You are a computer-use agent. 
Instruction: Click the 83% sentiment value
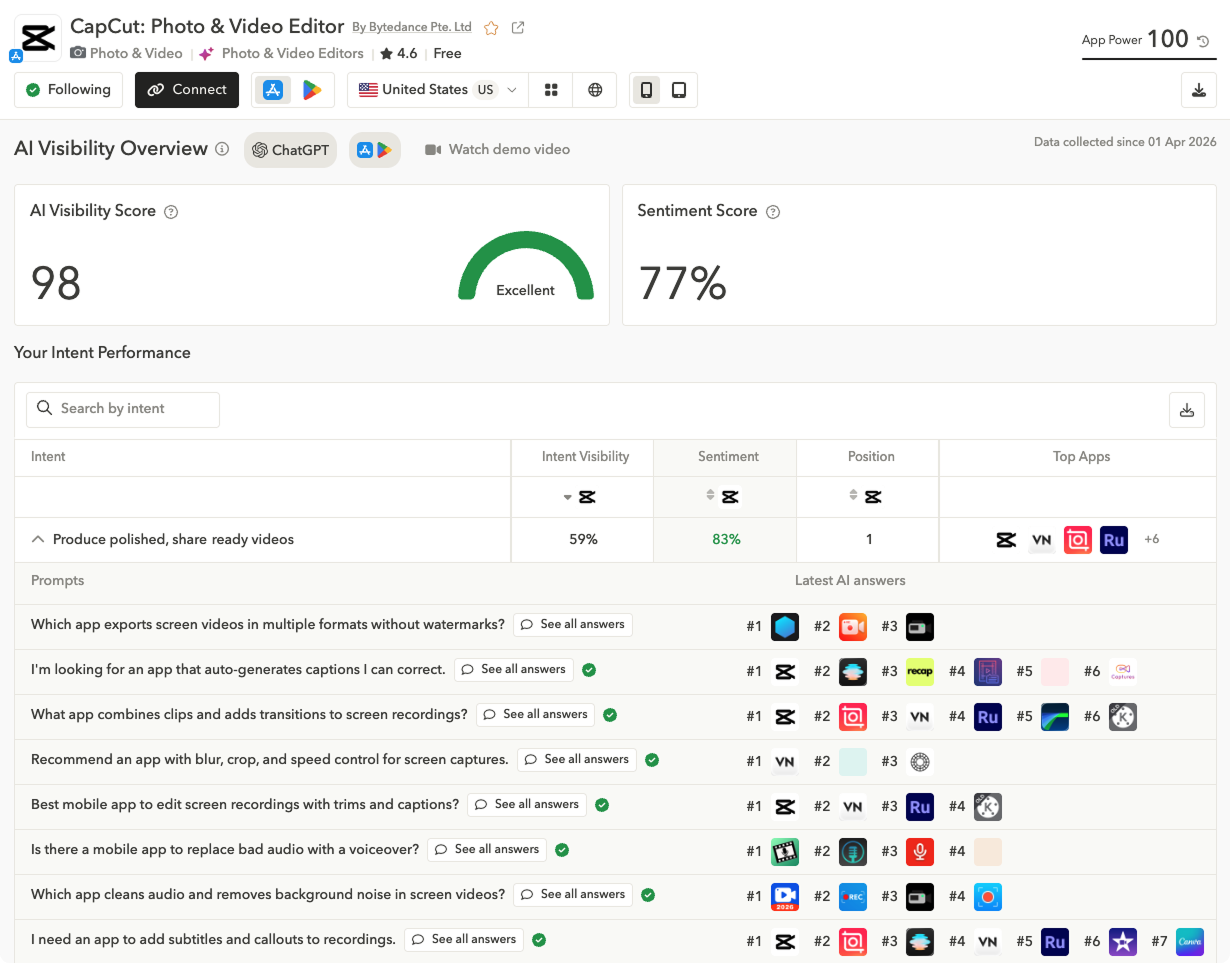coord(726,540)
